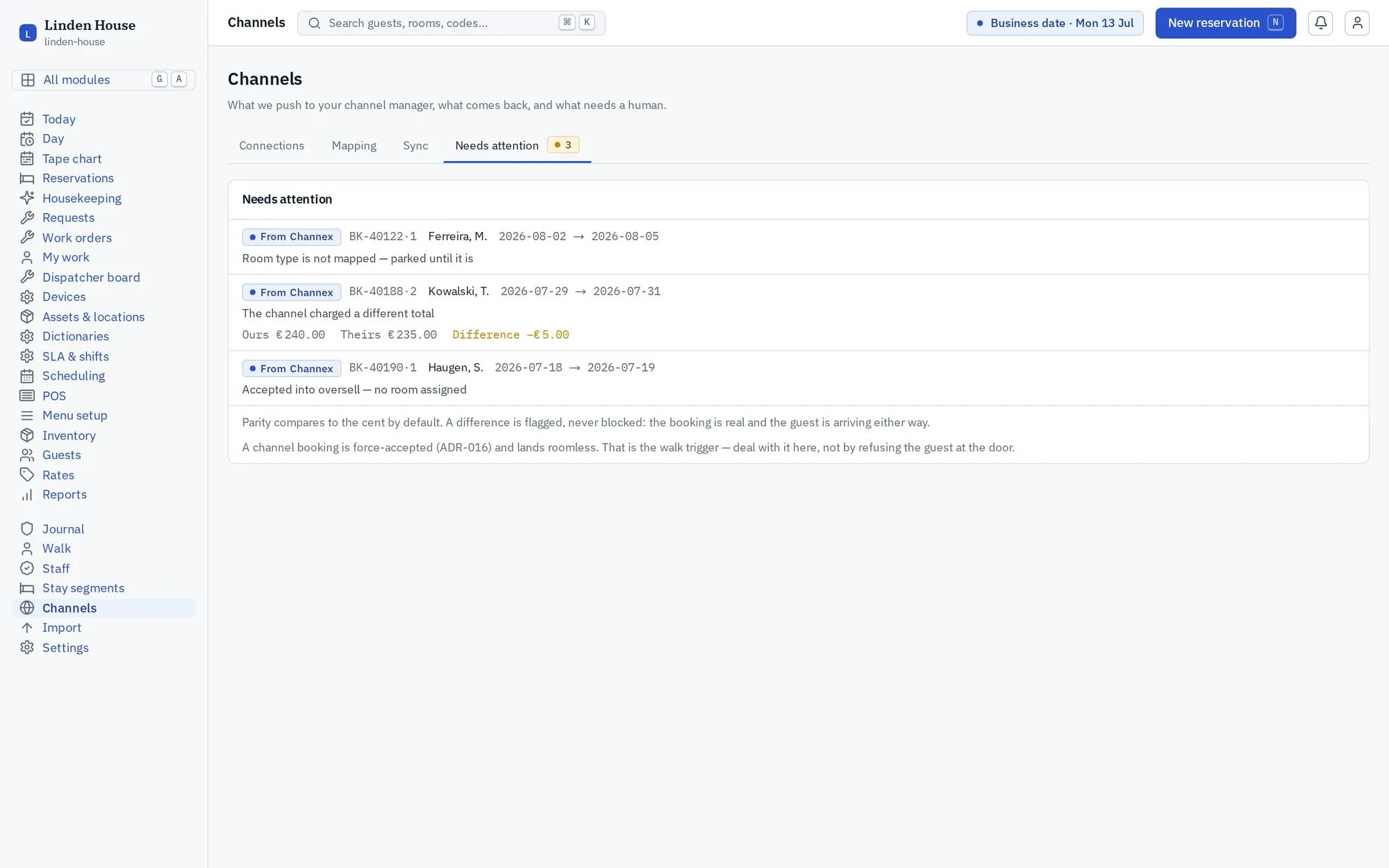Open Stay segments module

coord(104,588)
